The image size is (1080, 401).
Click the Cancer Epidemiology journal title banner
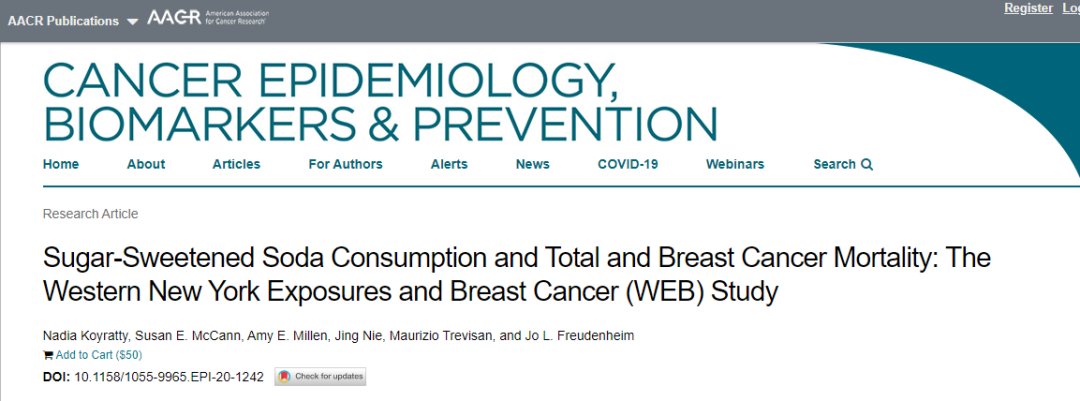[380, 101]
